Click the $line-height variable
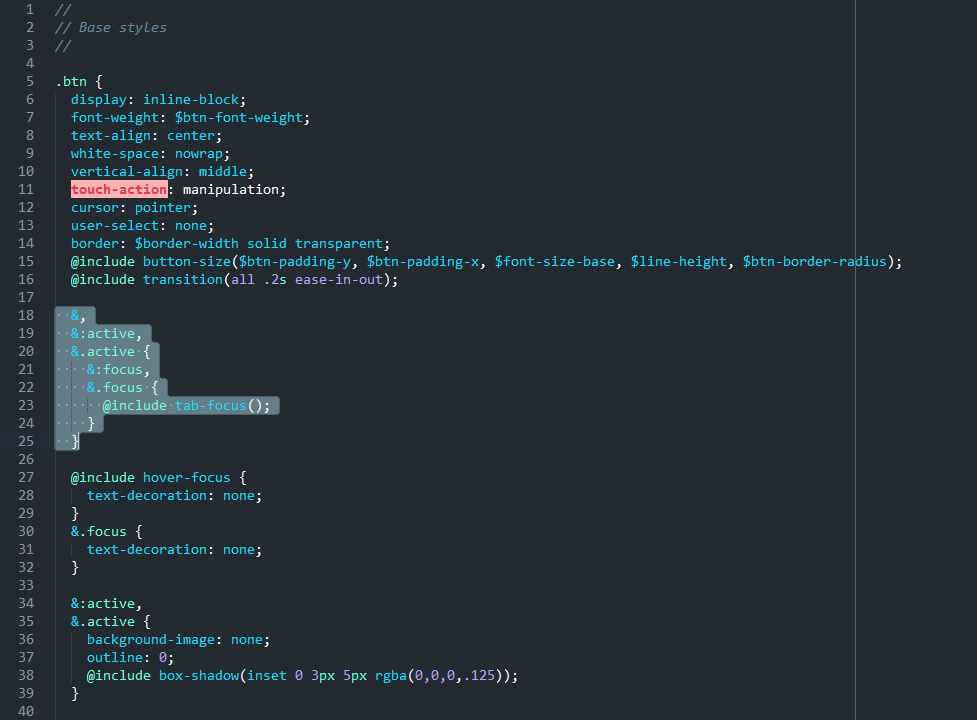This screenshot has width=977, height=720. tap(679, 262)
